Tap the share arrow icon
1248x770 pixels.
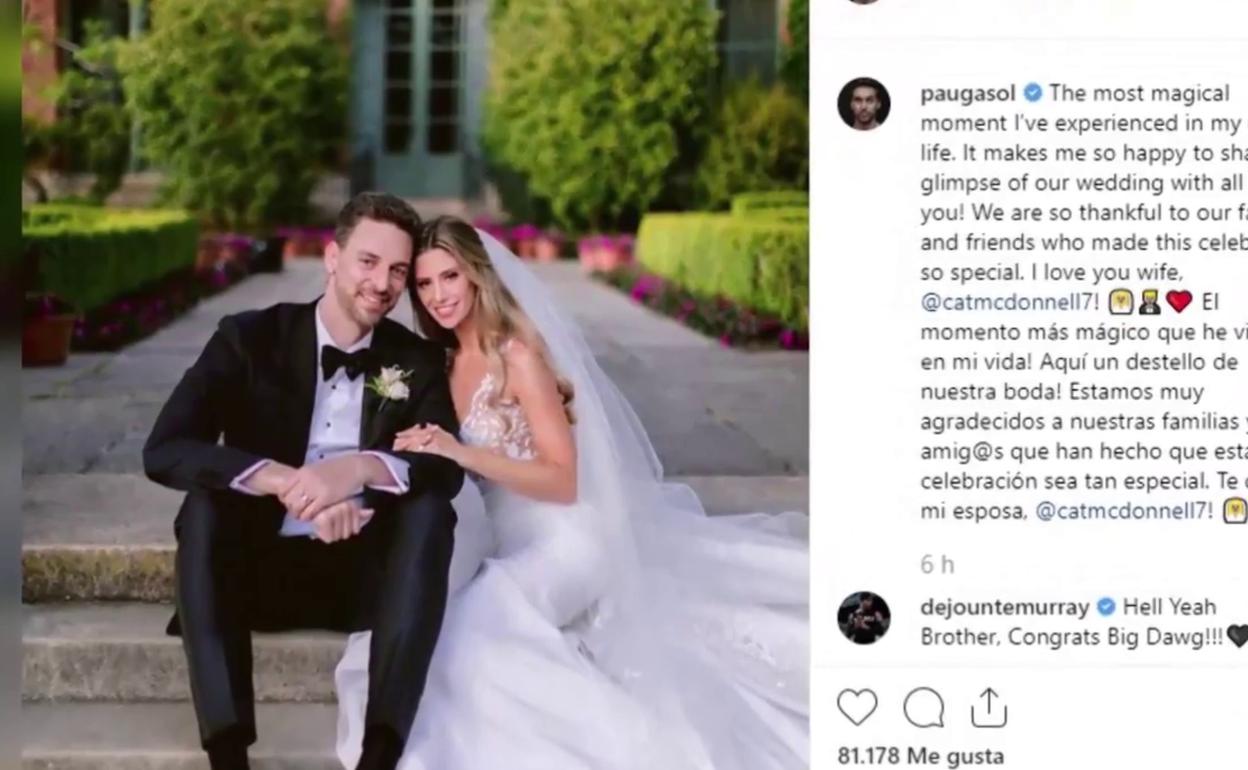point(988,707)
